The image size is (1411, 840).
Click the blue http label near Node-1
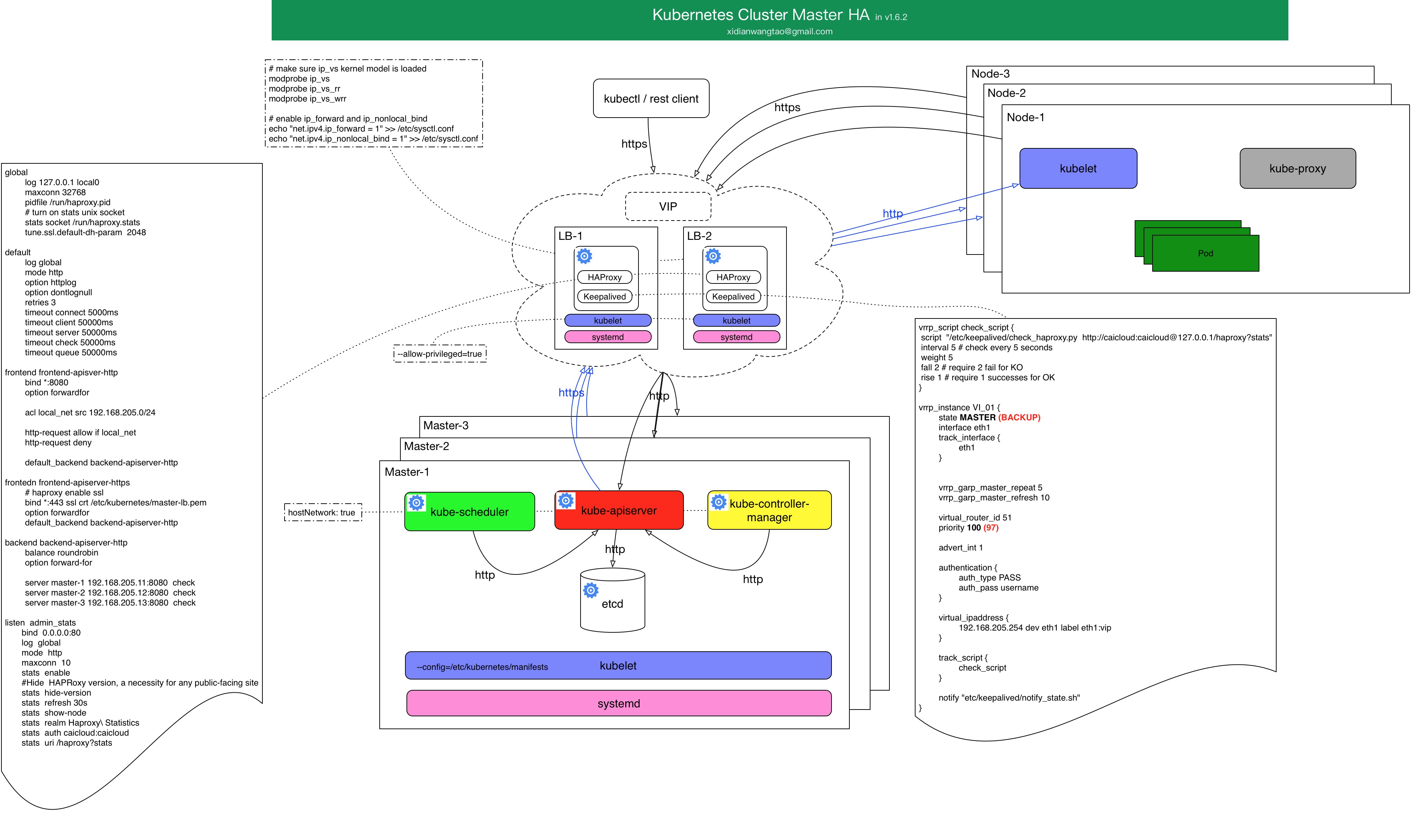[x=893, y=213]
